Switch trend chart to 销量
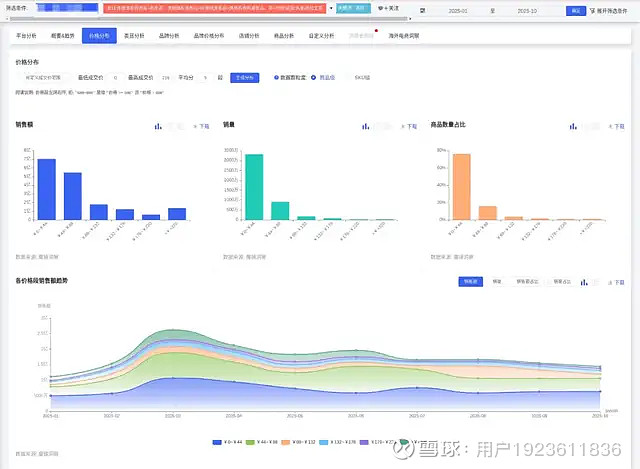Image resolution: width=640 pixels, height=469 pixels. pos(496,282)
